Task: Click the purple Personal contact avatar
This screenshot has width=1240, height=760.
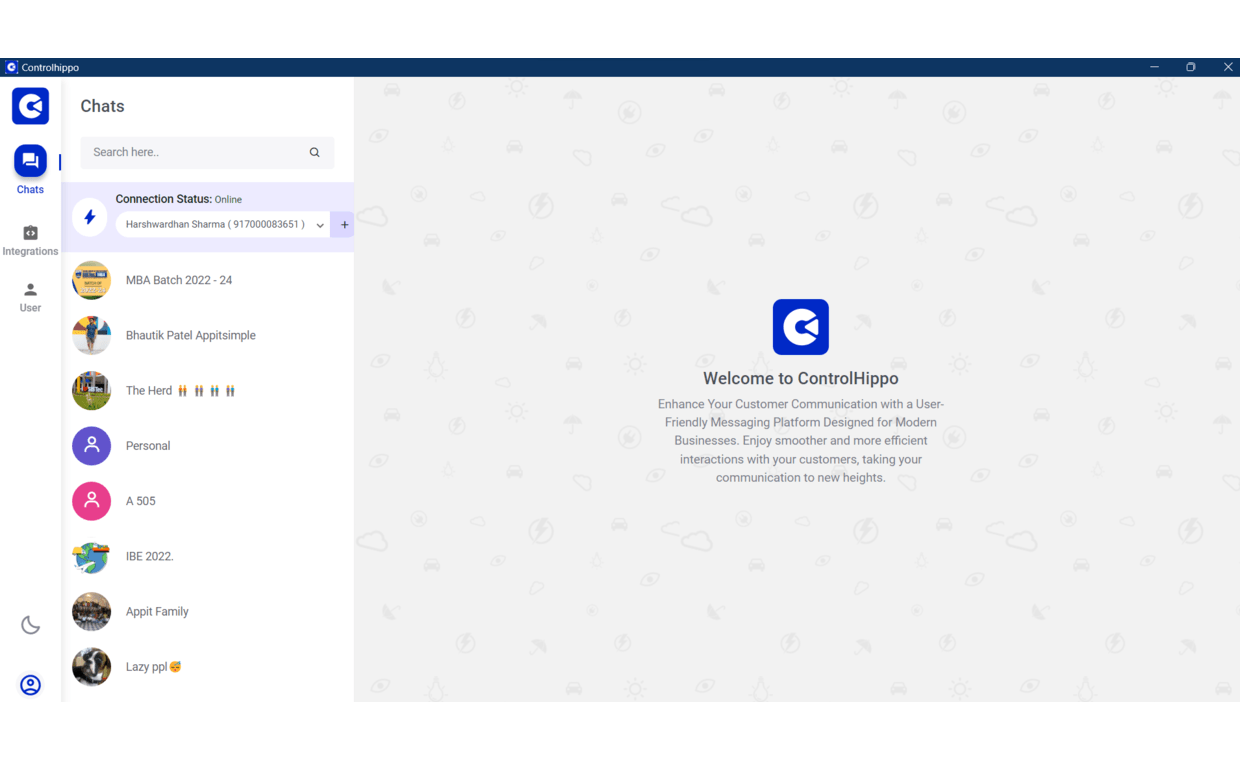Action: (91, 446)
